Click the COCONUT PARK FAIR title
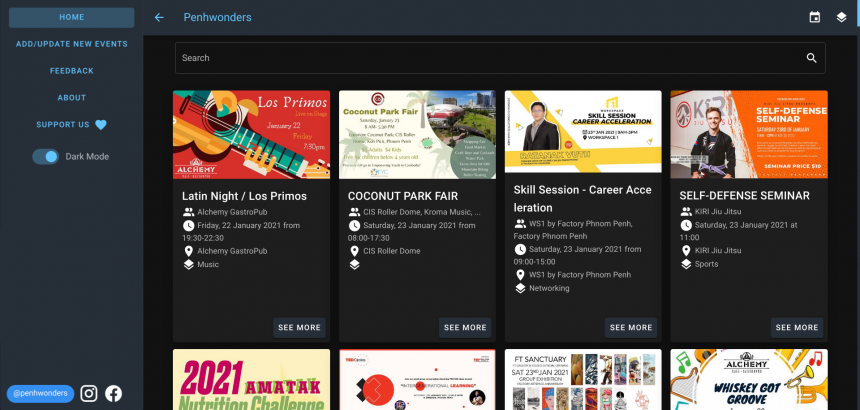The width and height of the screenshot is (860, 410). point(403,196)
